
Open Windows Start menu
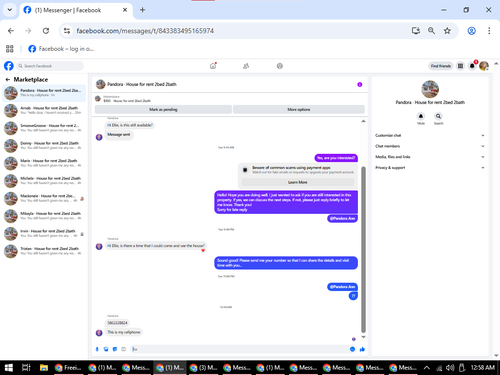point(9,368)
